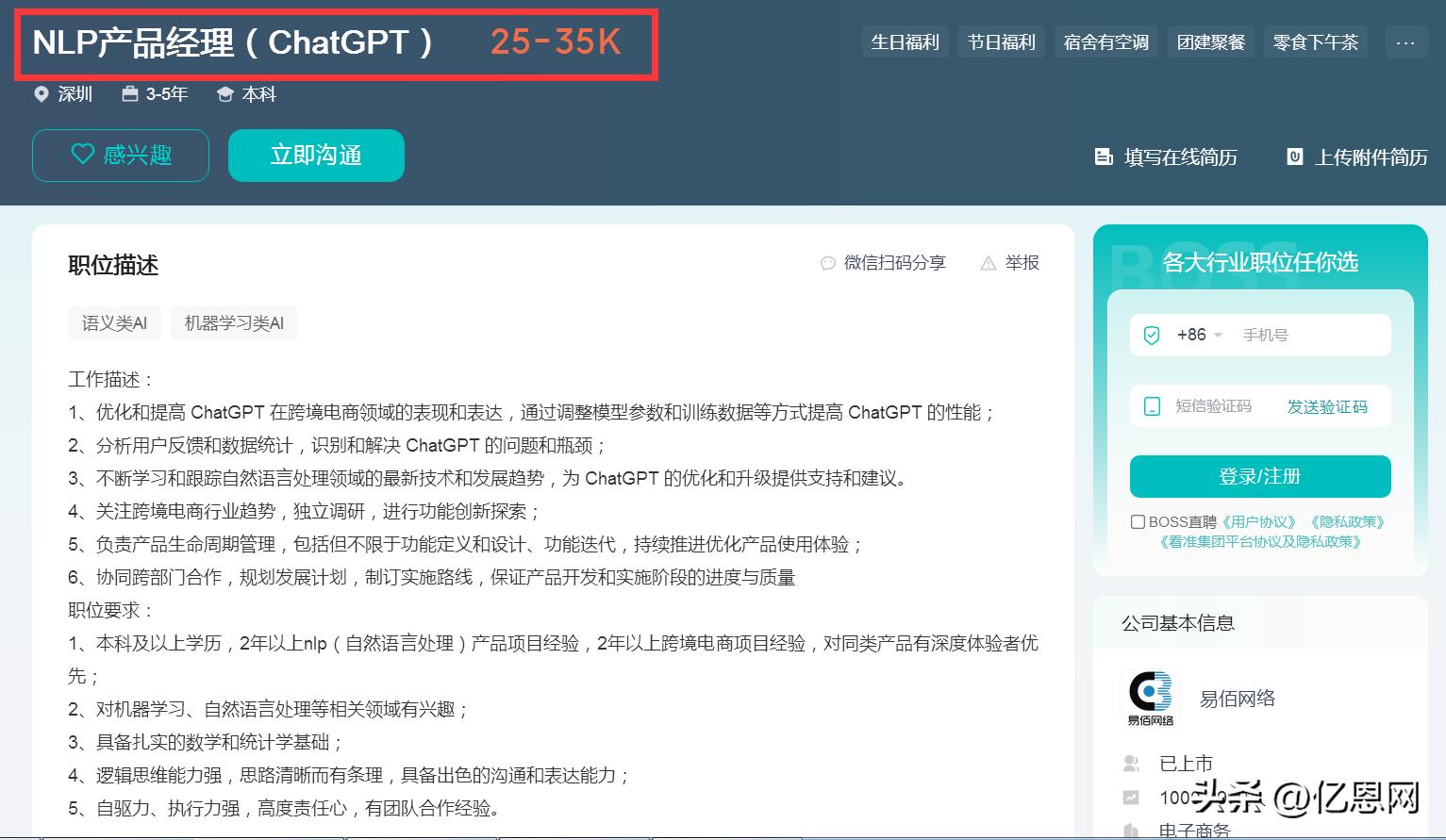This screenshot has width=1446, height=840.
Task: Open the 《隐私政策》 privacy policy link
Action: point(1346,520)
